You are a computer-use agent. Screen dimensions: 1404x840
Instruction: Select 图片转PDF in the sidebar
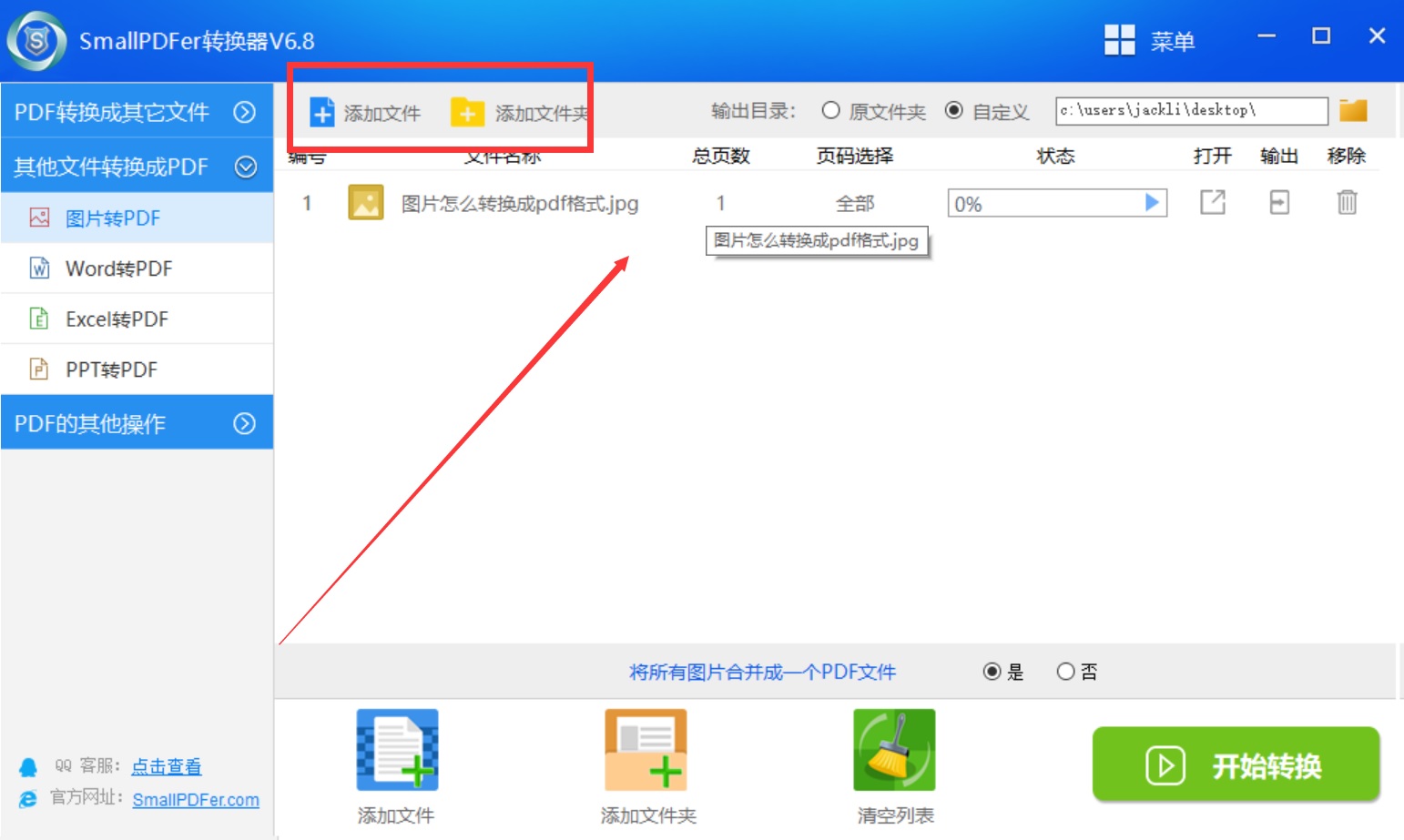[137, 218]
